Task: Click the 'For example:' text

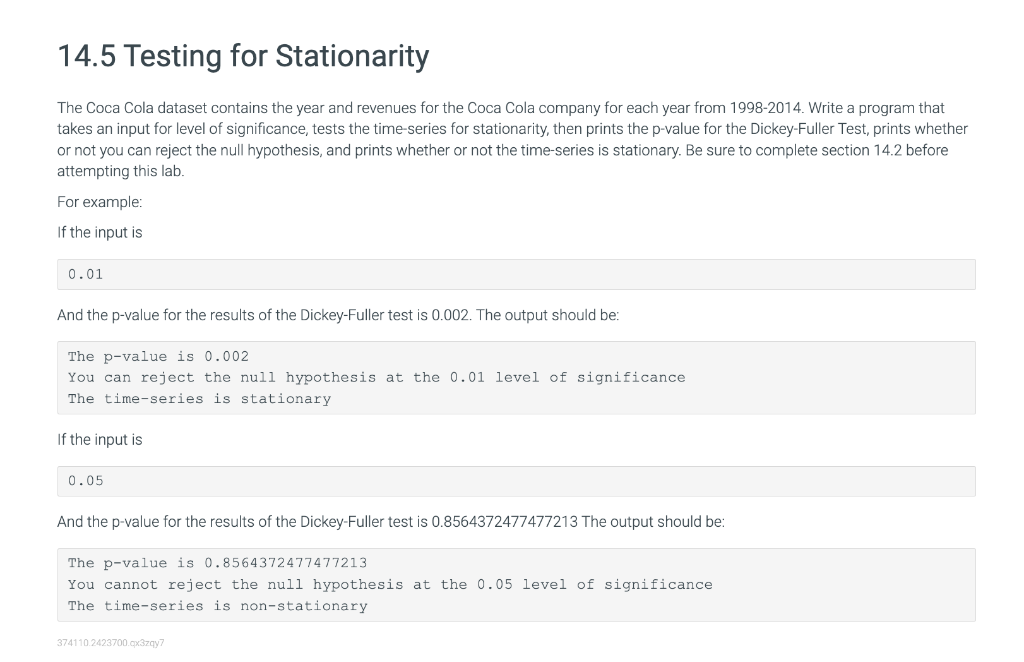Action: [x=99, y=202]
